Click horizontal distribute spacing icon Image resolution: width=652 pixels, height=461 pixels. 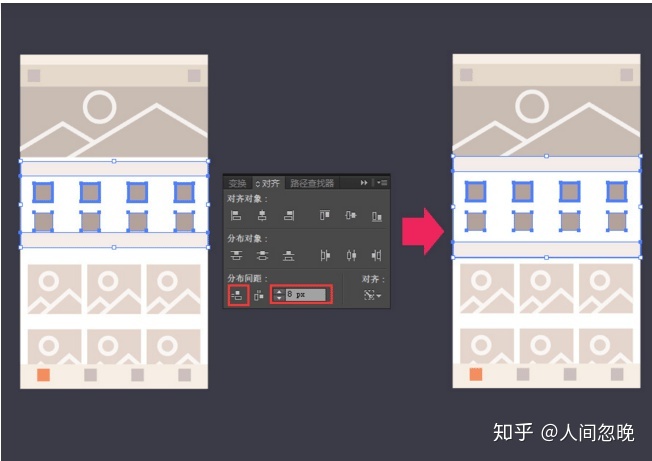point(259,296)
